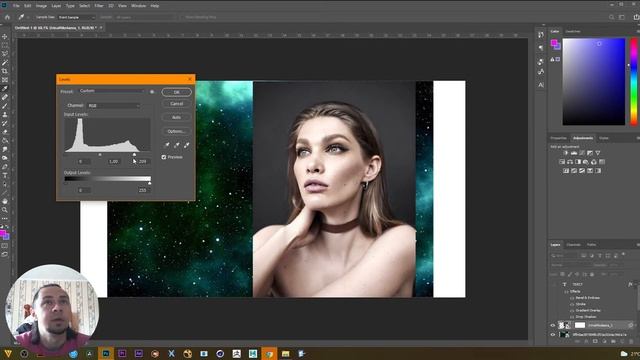Select the Crop tool
This screenshot has width=640, height=360.
point(5,71)
